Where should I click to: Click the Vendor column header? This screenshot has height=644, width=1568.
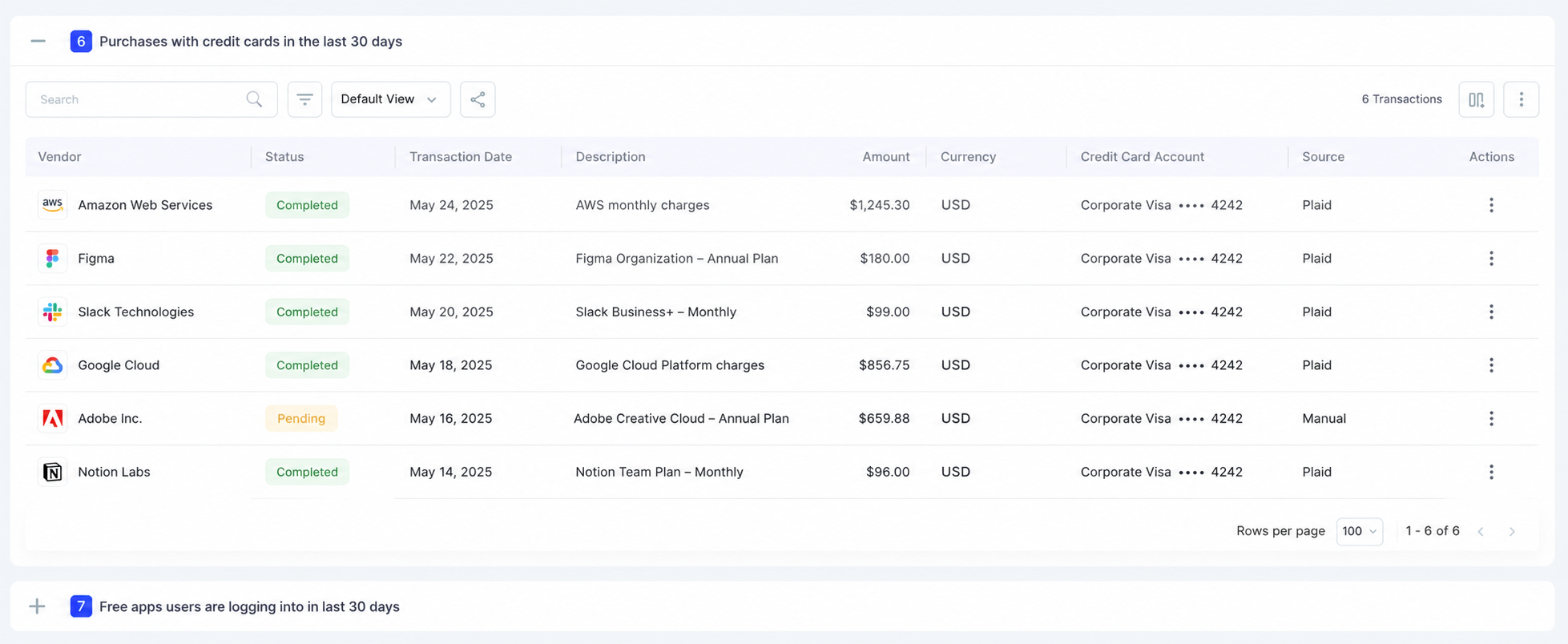pyautogui.click(x=60, y=157)
